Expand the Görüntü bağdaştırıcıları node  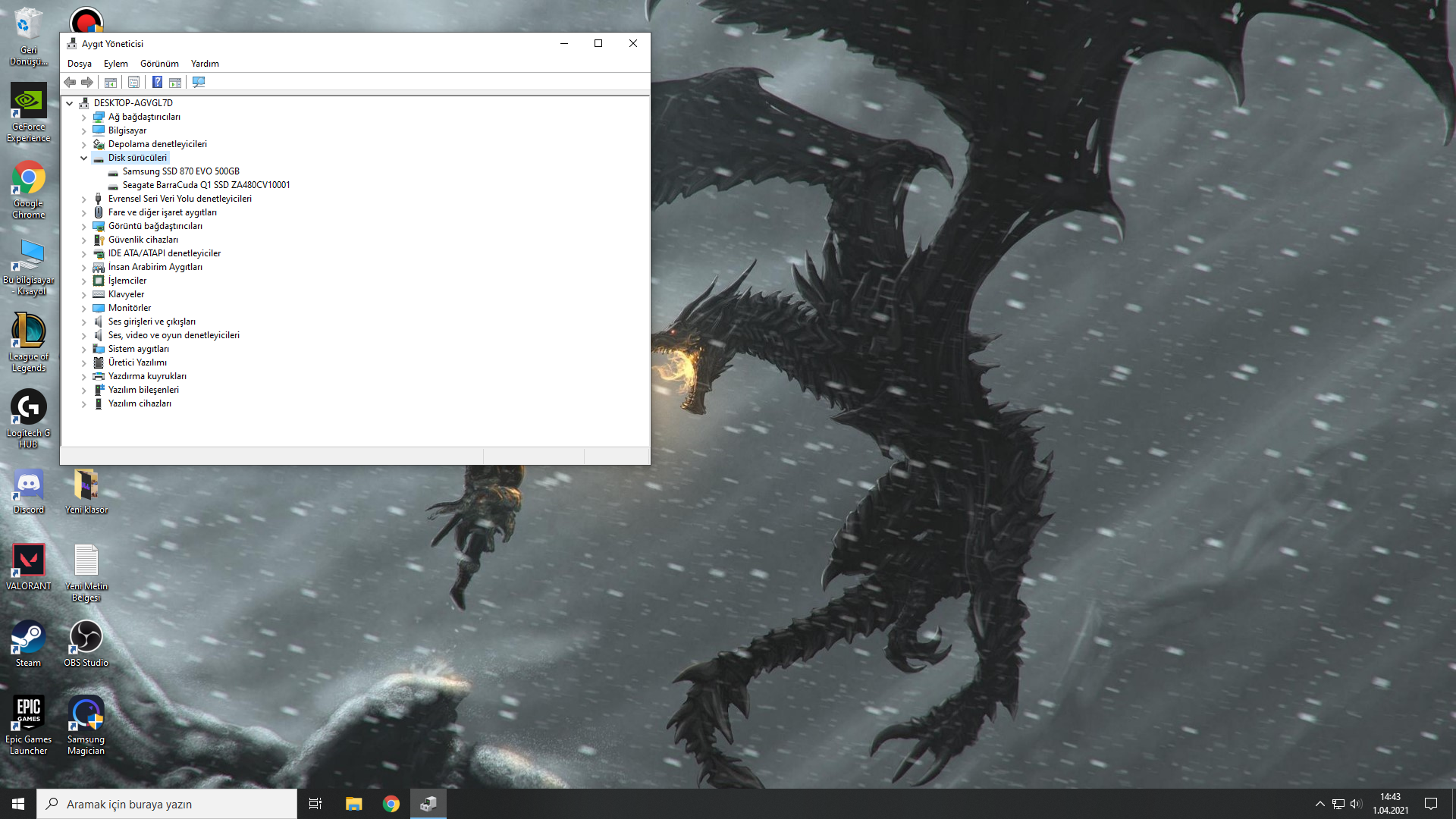(84, 227)
